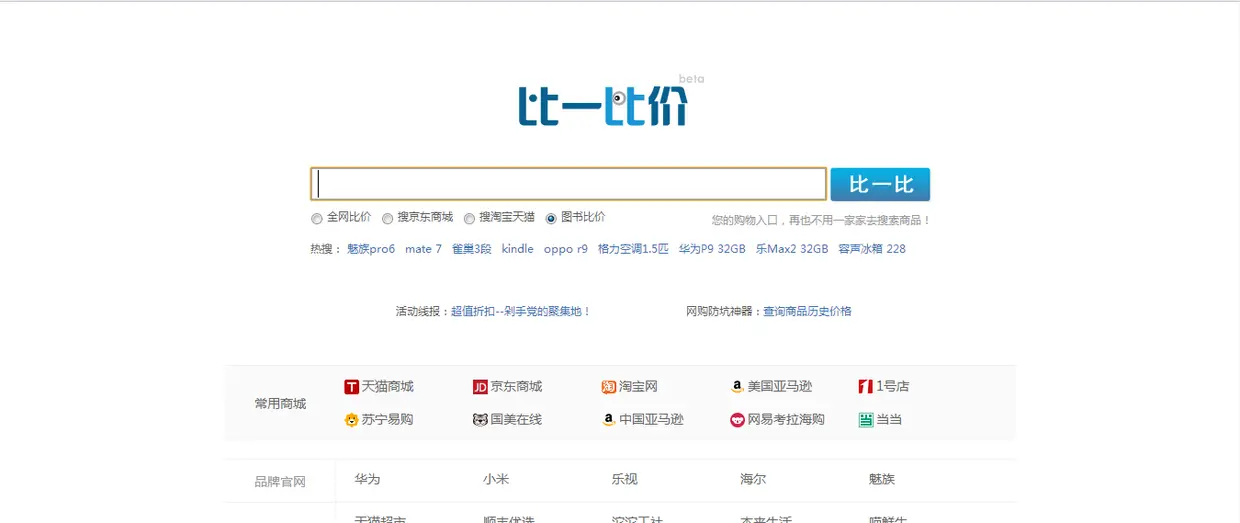Image resolution: width=1240 pixels, height=523 pixels.
Task: Open the 1号店 store link
Action: pos(893,387)
